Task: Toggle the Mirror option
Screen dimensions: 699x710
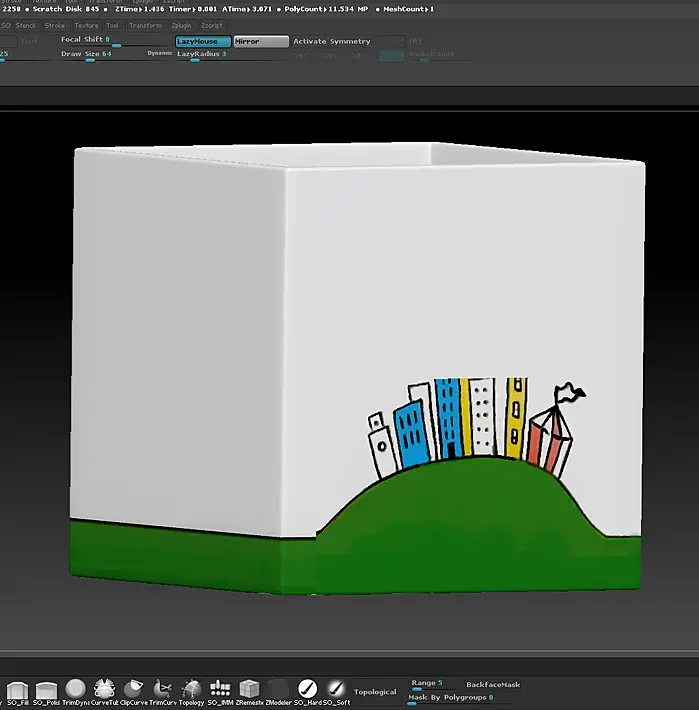Action: point(261,42)
